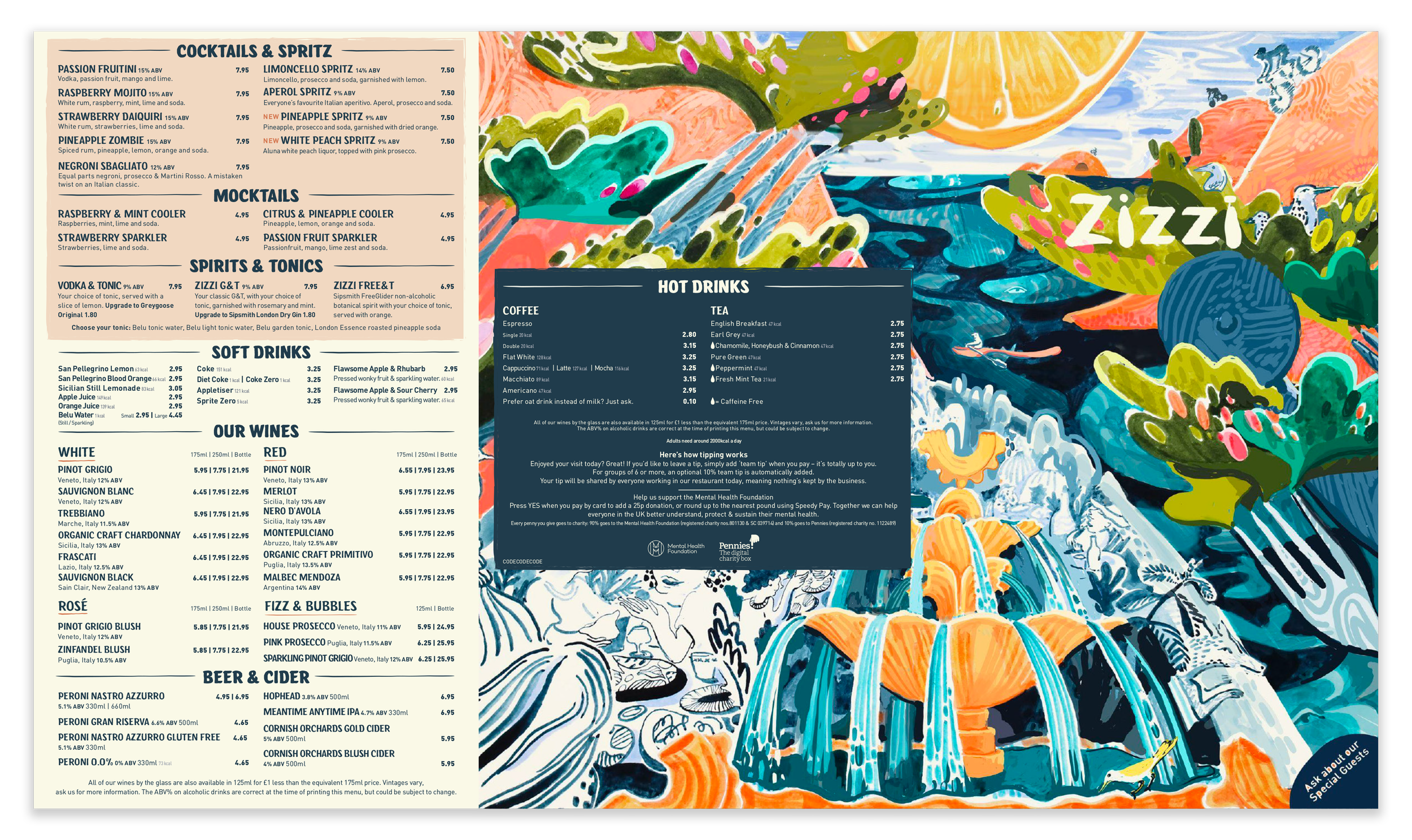1412x840 pixels.
Task: Click the Spirits & Tonics heading
Action: [x=256, y=266]
